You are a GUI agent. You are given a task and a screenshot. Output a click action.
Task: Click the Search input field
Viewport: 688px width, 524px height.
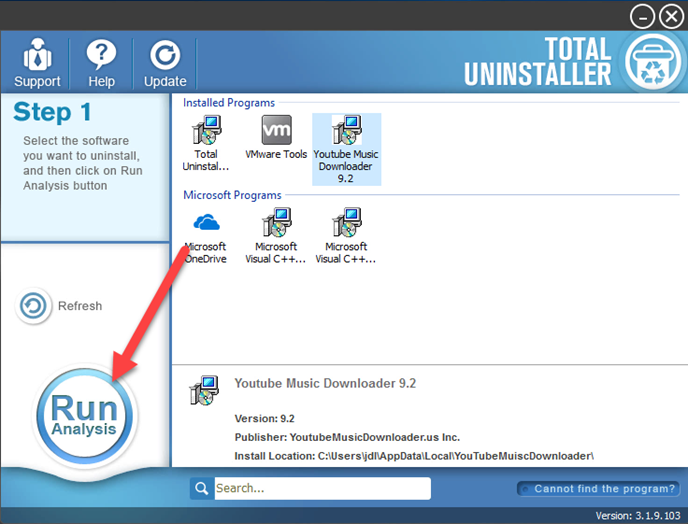322,488
